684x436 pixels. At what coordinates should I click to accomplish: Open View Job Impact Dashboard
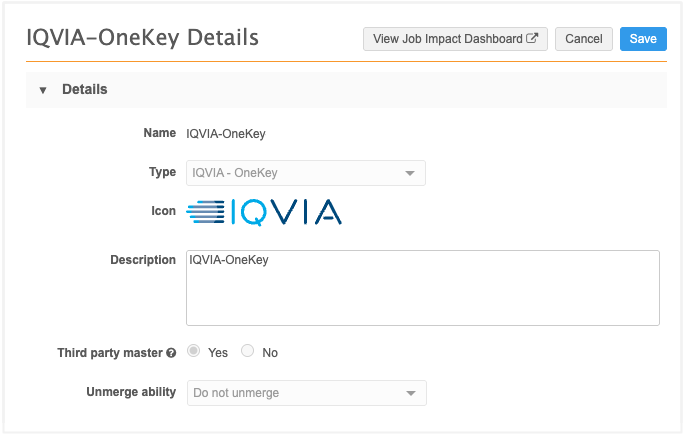pos(454,39)
